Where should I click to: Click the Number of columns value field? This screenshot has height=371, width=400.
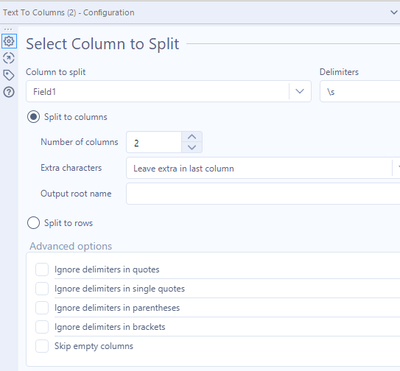[154, 143]
